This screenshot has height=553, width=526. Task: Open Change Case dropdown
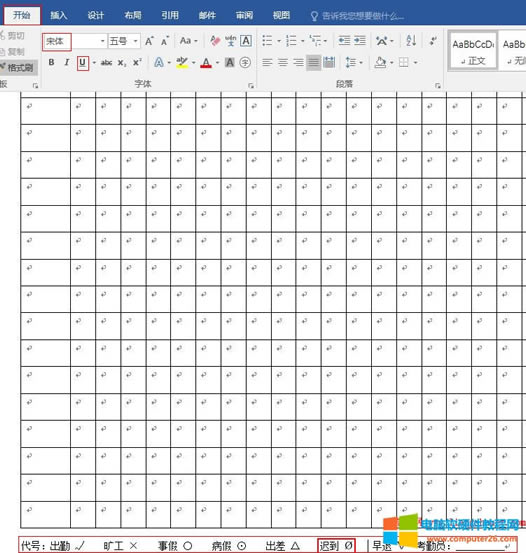pyautogui.click(x=188, y=41)
